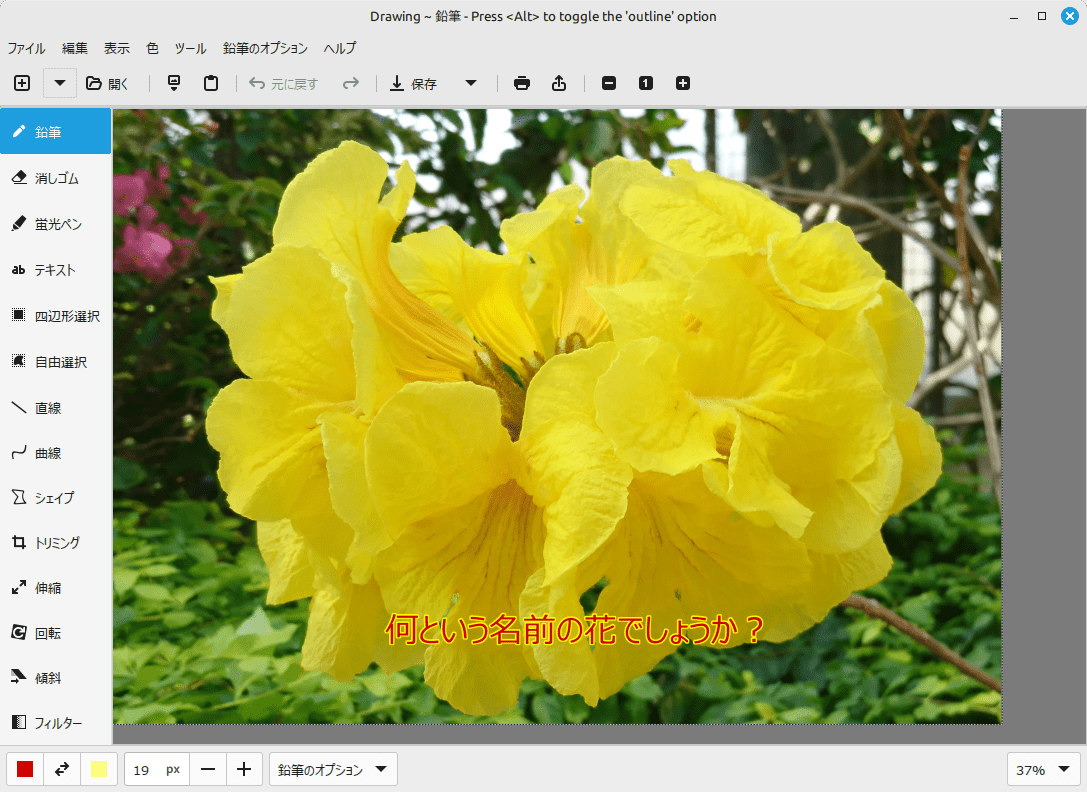Click the new image plus icon

22,83
